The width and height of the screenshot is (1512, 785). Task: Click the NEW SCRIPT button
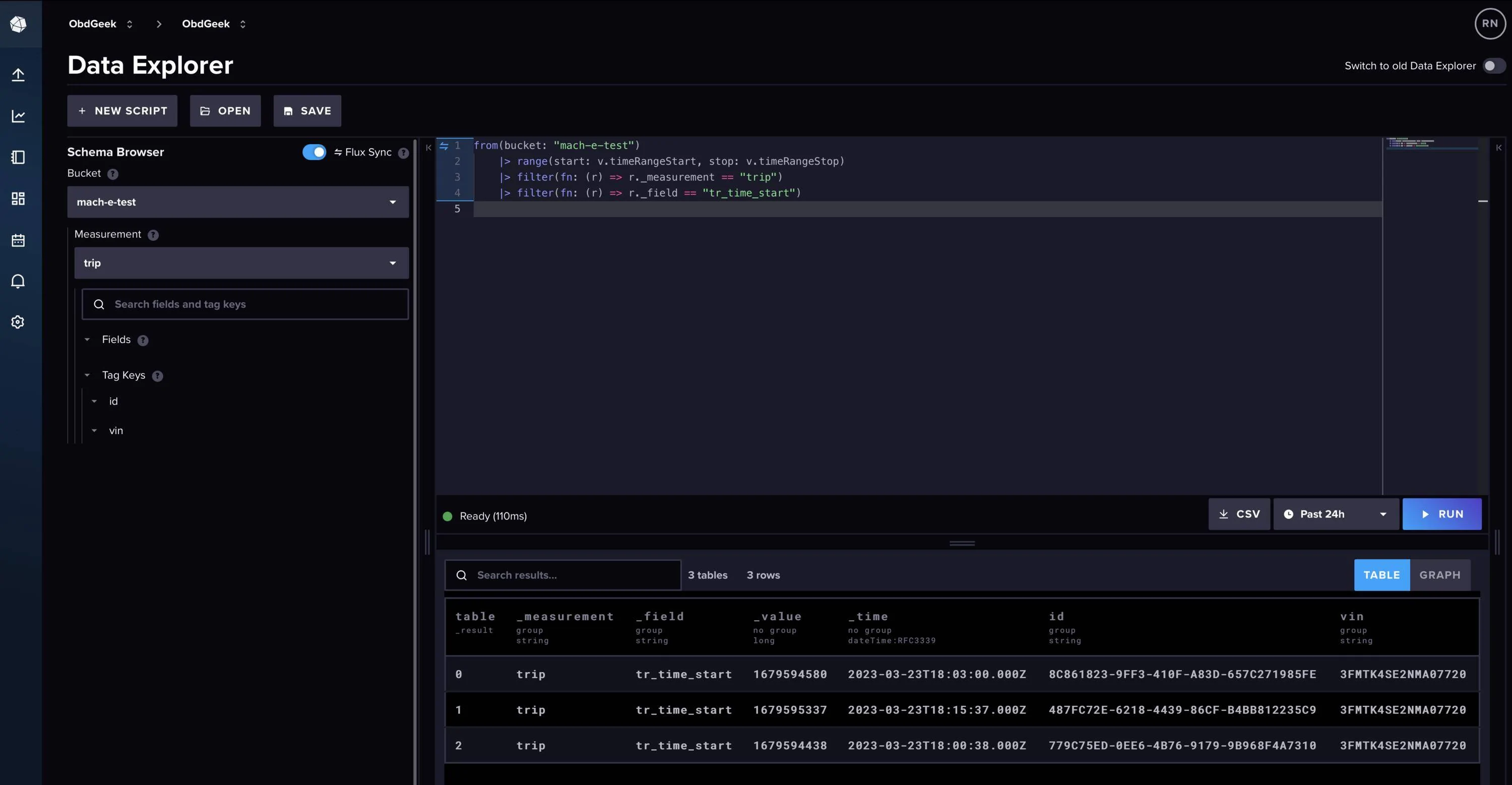[122, 111]
